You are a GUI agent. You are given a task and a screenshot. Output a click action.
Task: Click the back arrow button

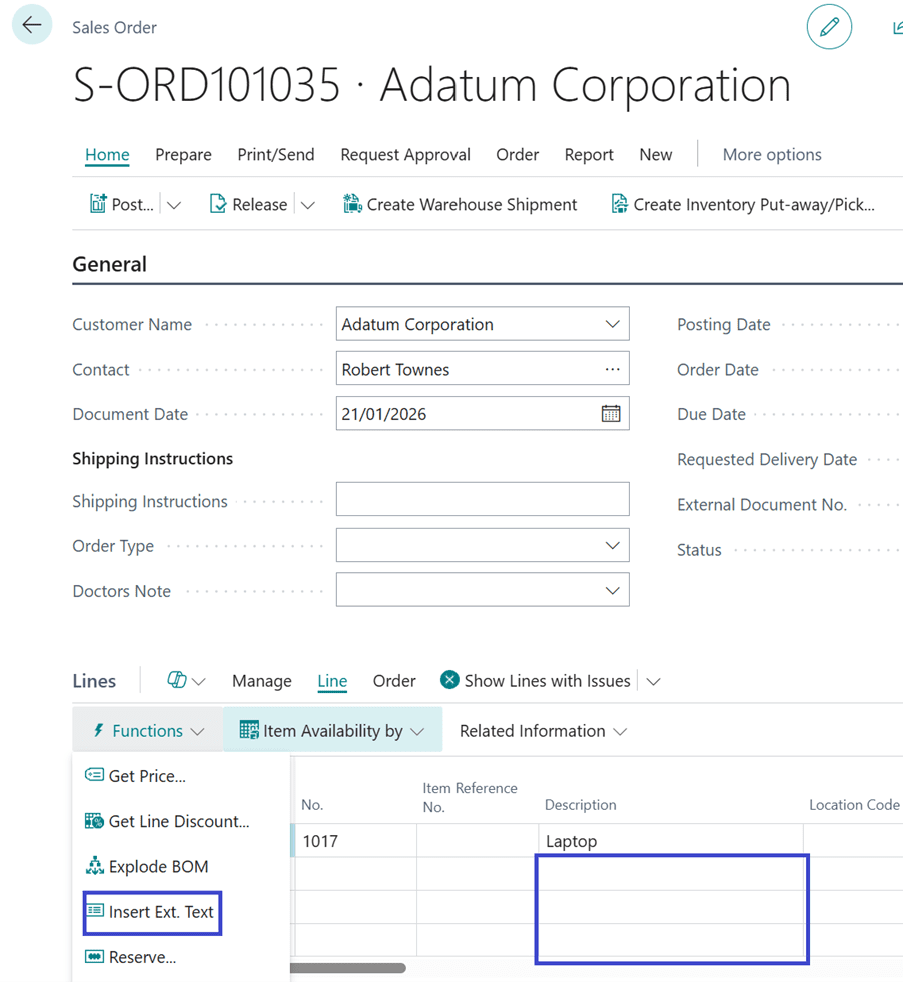(x=32, y=26)
